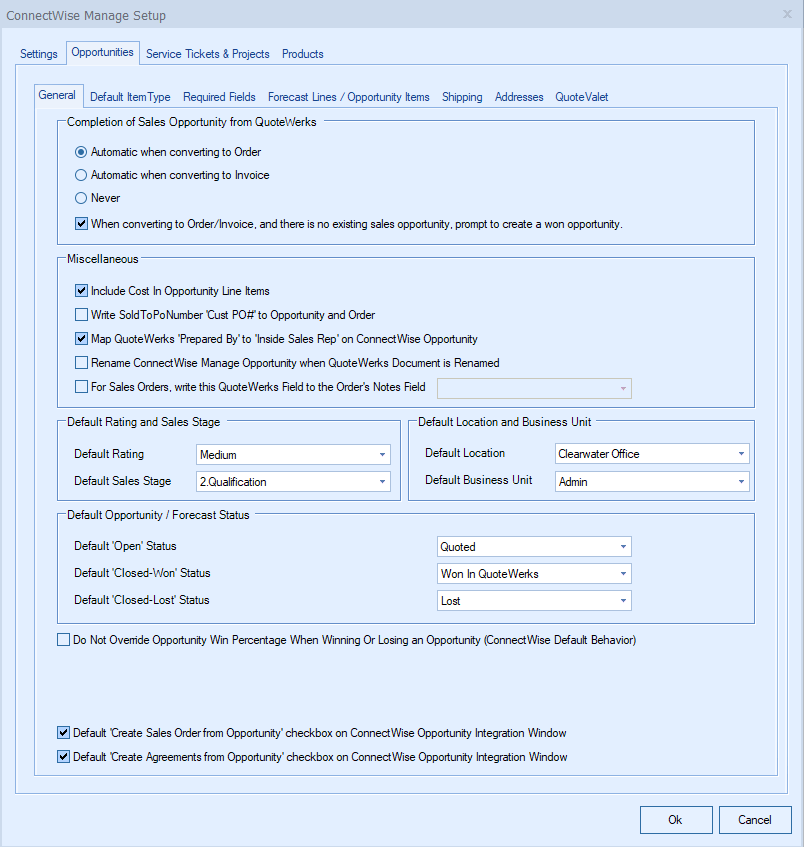Image resolution: width=804 pixels, height=847 pixels.
Task: Open the Order's Notes Field dropdown
Action: (534, 388)
